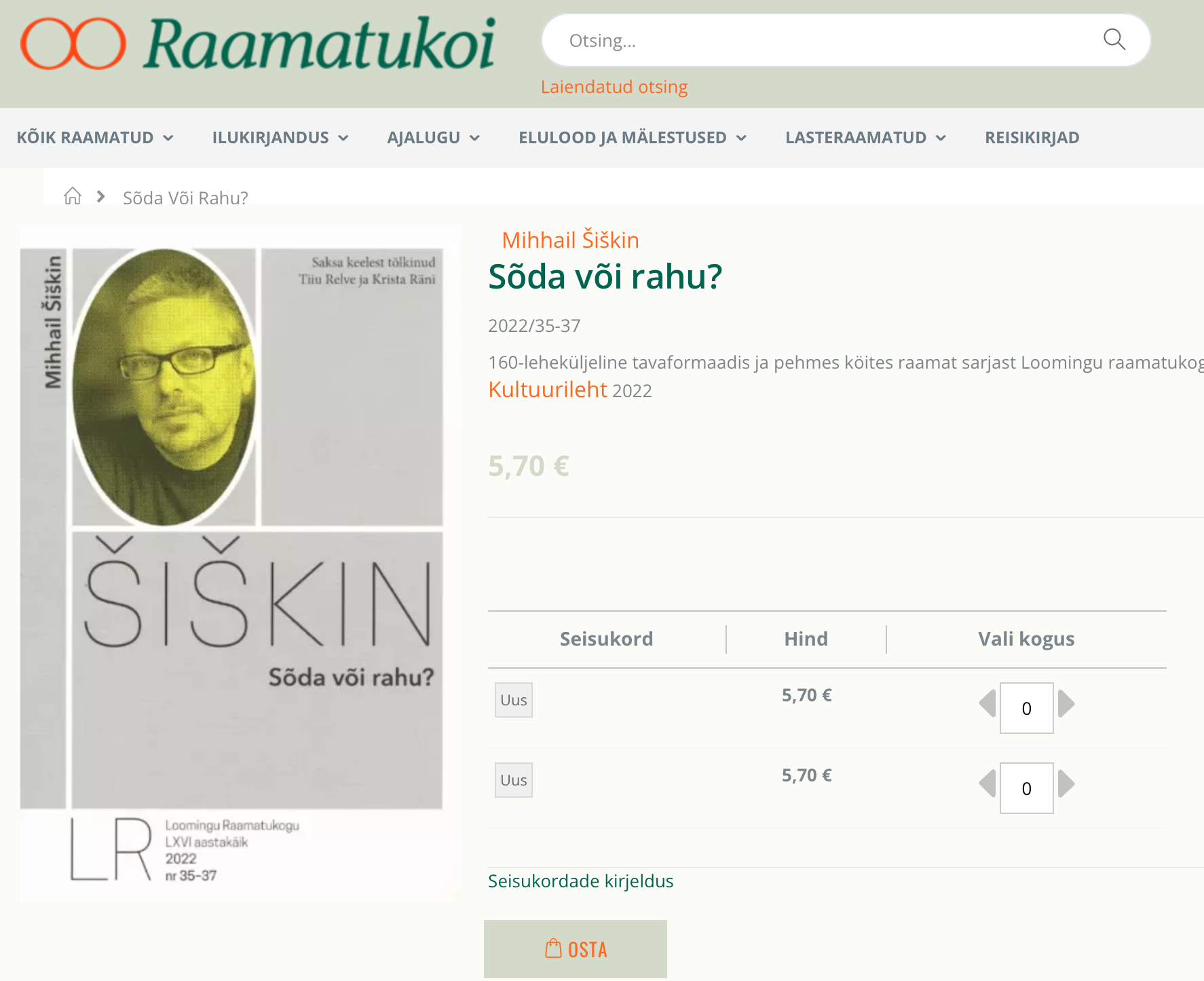Decrease quantity in second Uus row
The width and height of the screenshot is (1204, 981).
coord(987,783)
